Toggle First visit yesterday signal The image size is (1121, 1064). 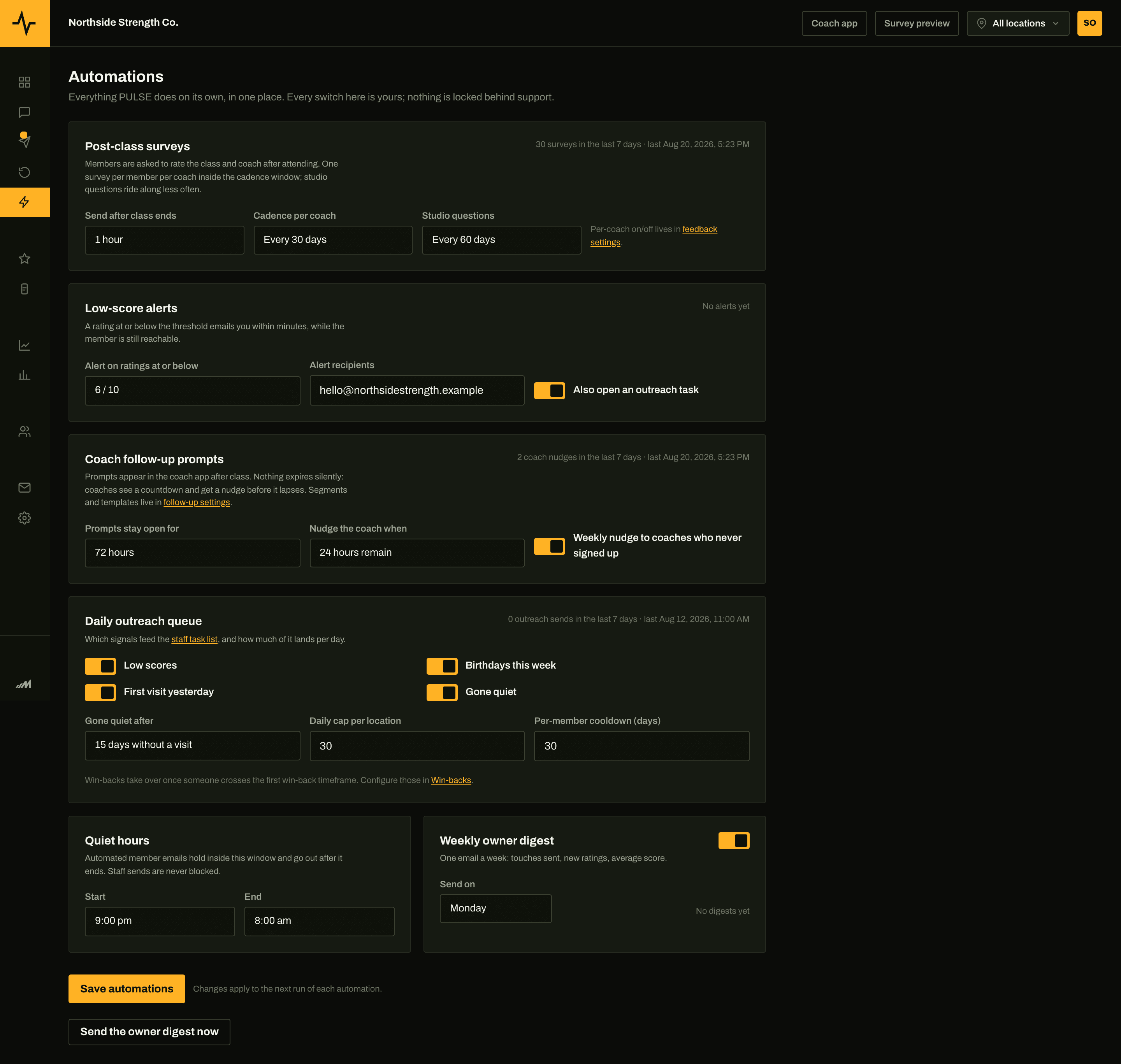tap(100, 692)
